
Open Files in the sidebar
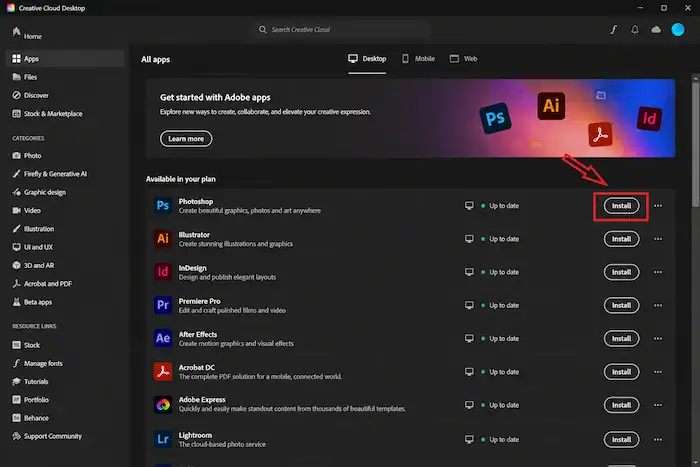(x=25, y=77)
